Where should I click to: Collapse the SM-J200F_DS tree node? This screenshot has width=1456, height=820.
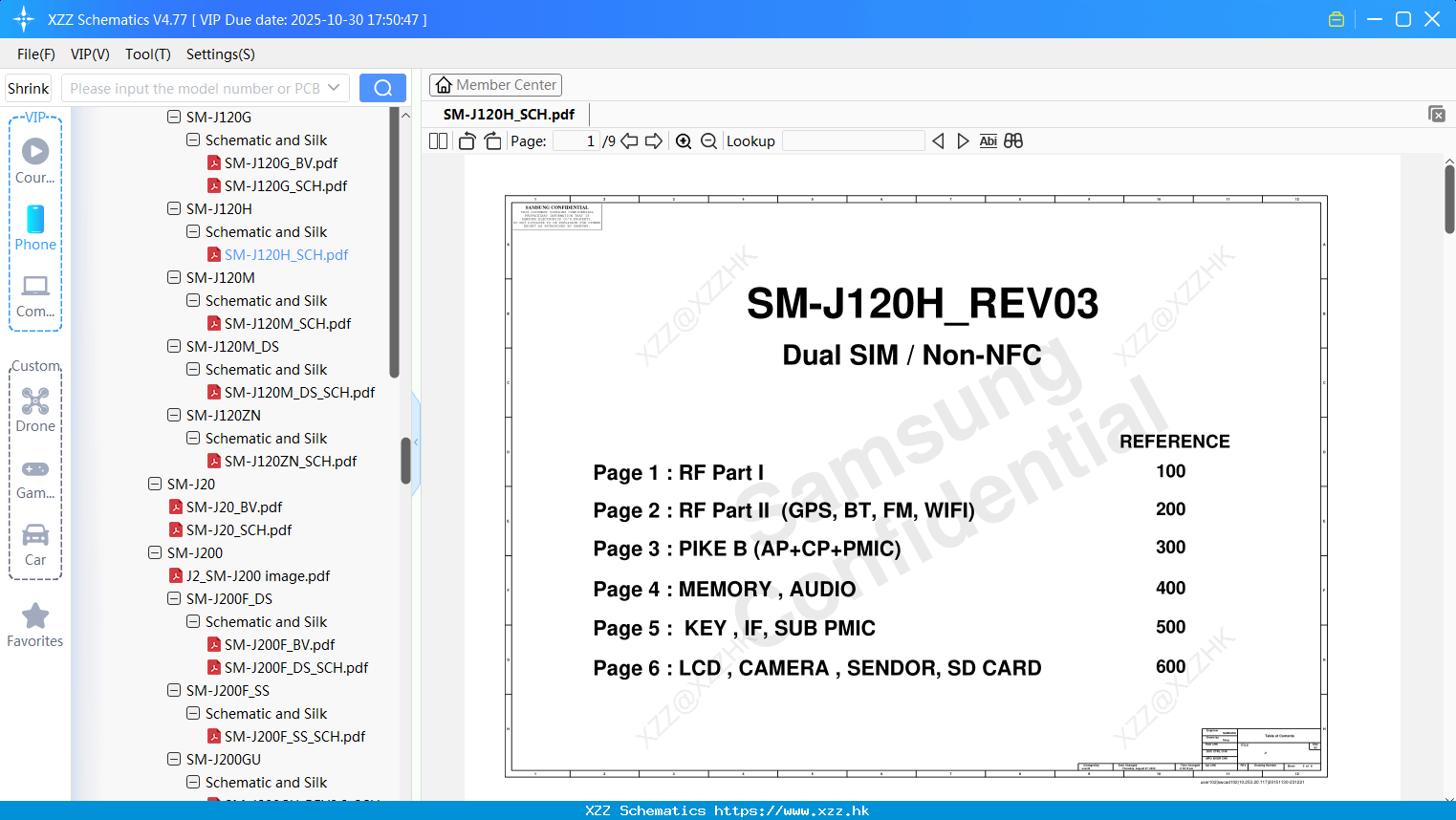(x=174, y=598)
